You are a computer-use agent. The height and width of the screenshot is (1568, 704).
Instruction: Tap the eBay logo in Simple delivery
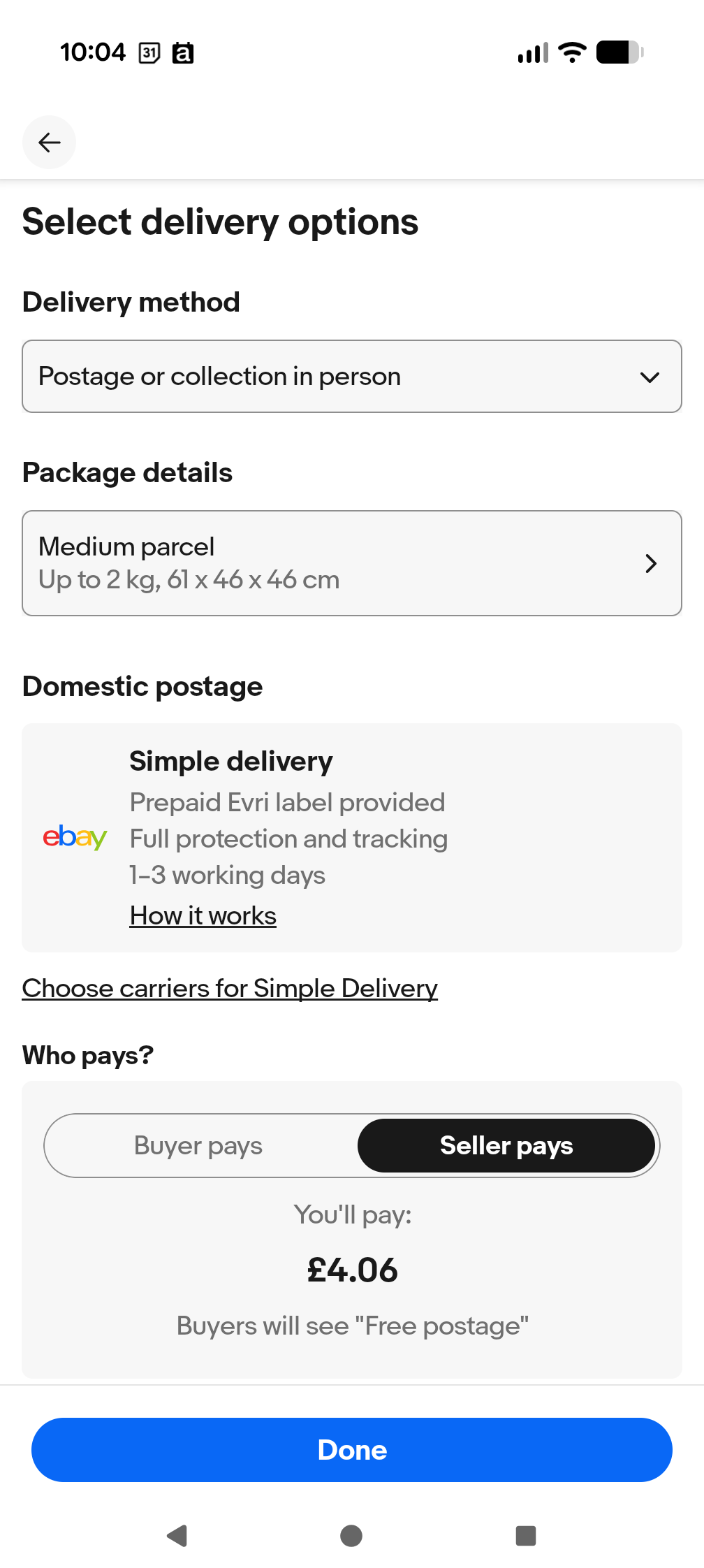[x=75, y=837]
